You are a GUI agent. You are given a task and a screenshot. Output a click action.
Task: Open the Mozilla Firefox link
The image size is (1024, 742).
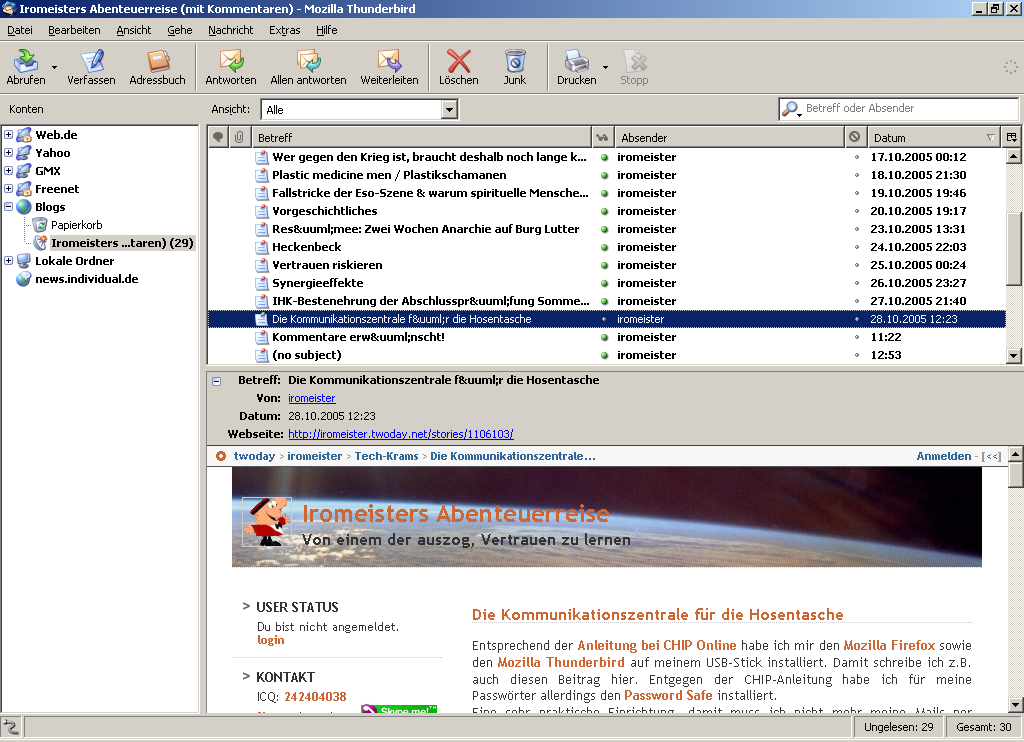coord(889,645)
